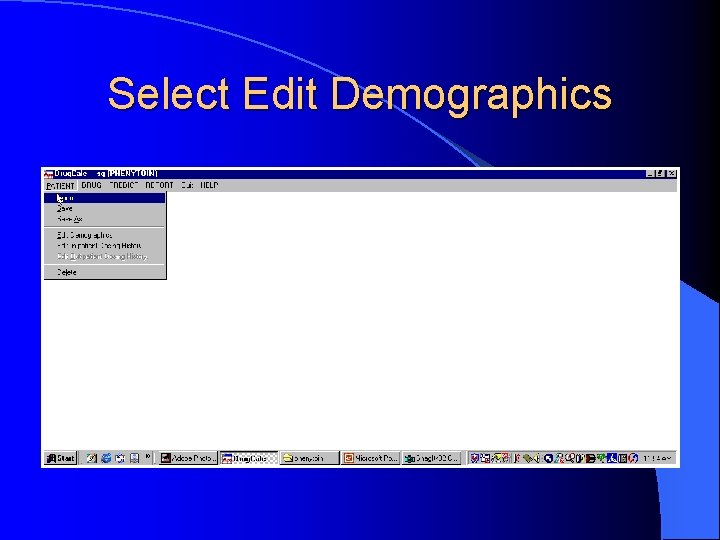This screenshot has height=540, width=720.
Task: Click the Windows Start button
Action: [61, 458]
